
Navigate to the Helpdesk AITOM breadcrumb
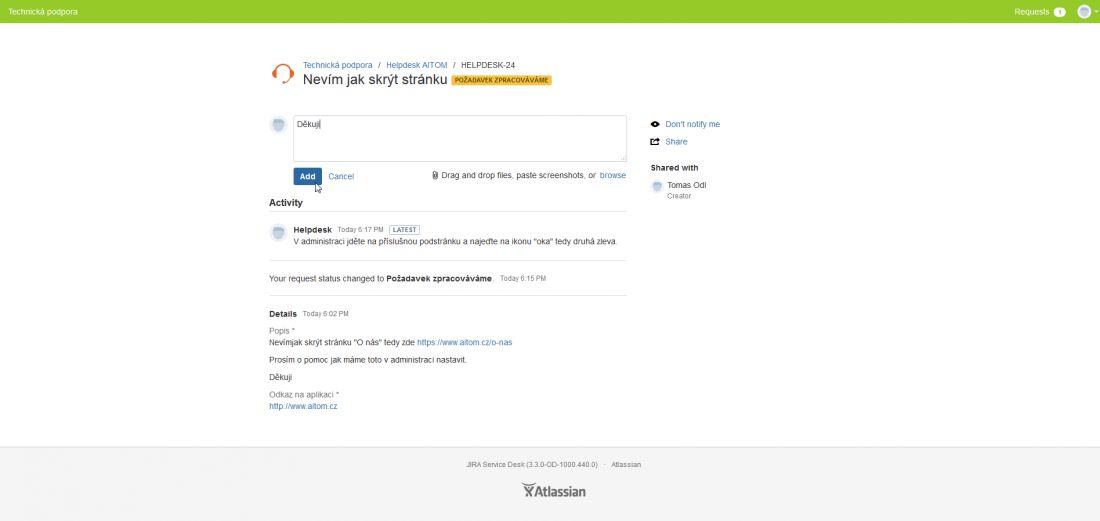pyautogui.click(x=417, y=65)
